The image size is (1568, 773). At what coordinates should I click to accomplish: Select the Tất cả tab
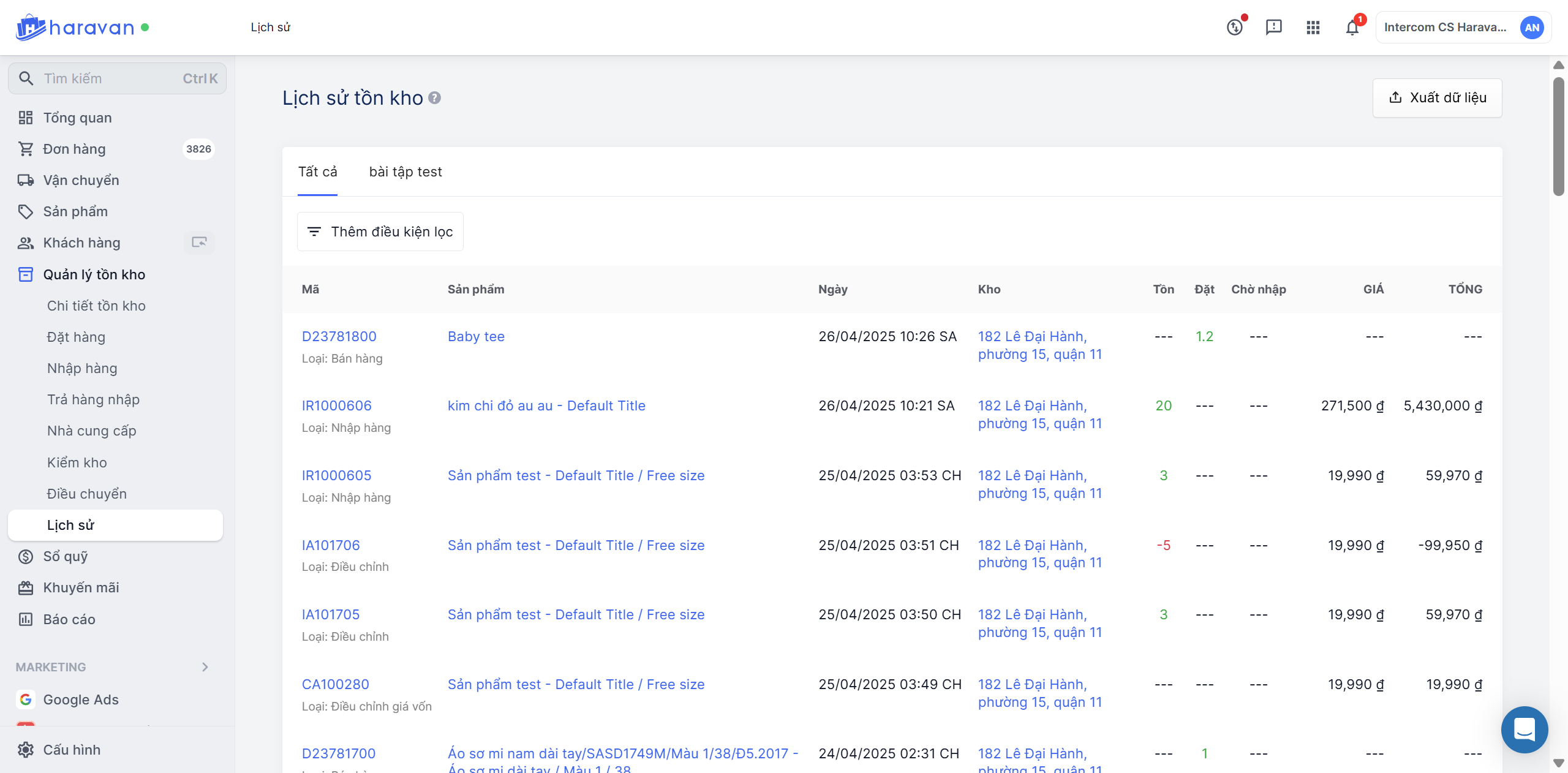tap(317, 172)
